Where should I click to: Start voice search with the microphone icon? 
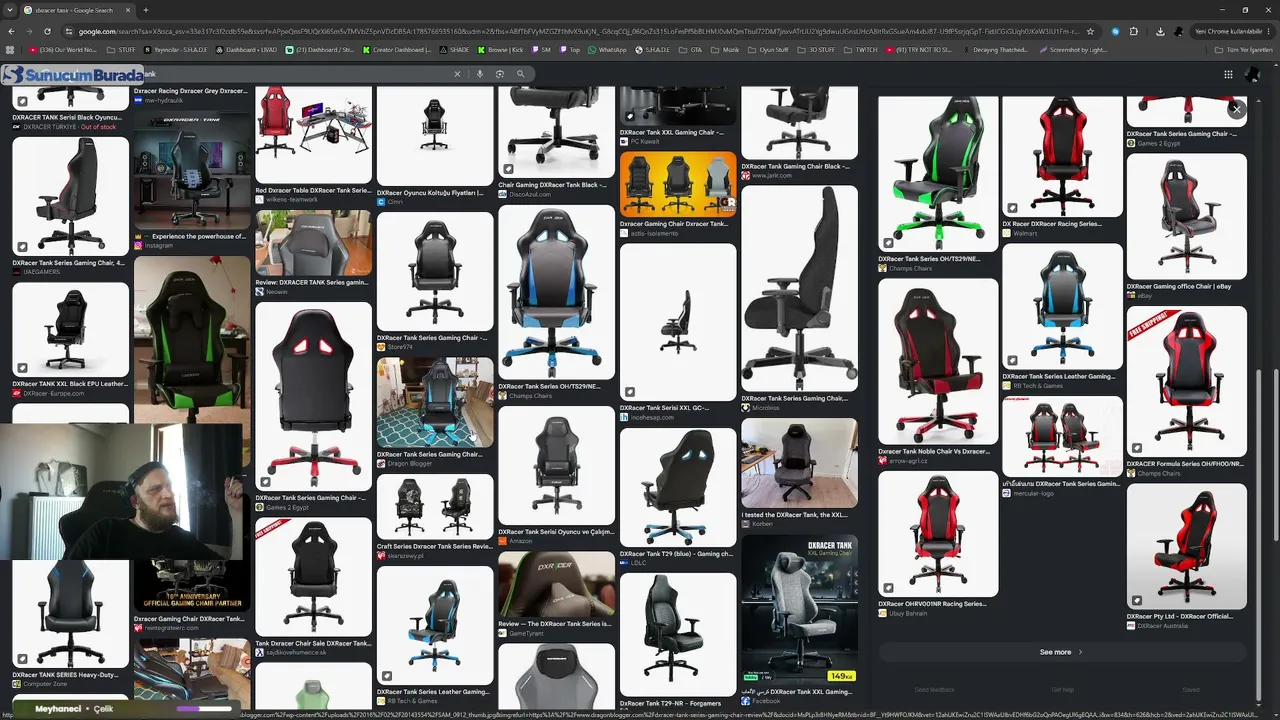(480, 74)
